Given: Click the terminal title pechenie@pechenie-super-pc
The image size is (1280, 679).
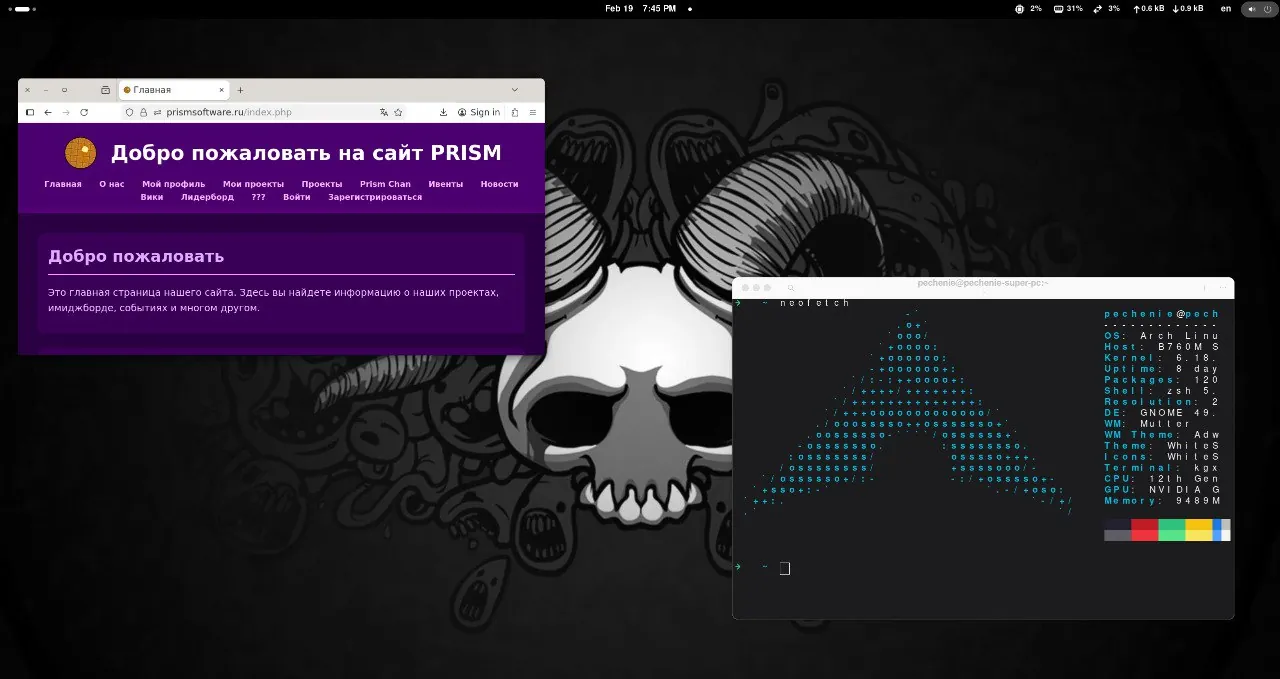Looking at the screenshot, I should click(983, 283).
